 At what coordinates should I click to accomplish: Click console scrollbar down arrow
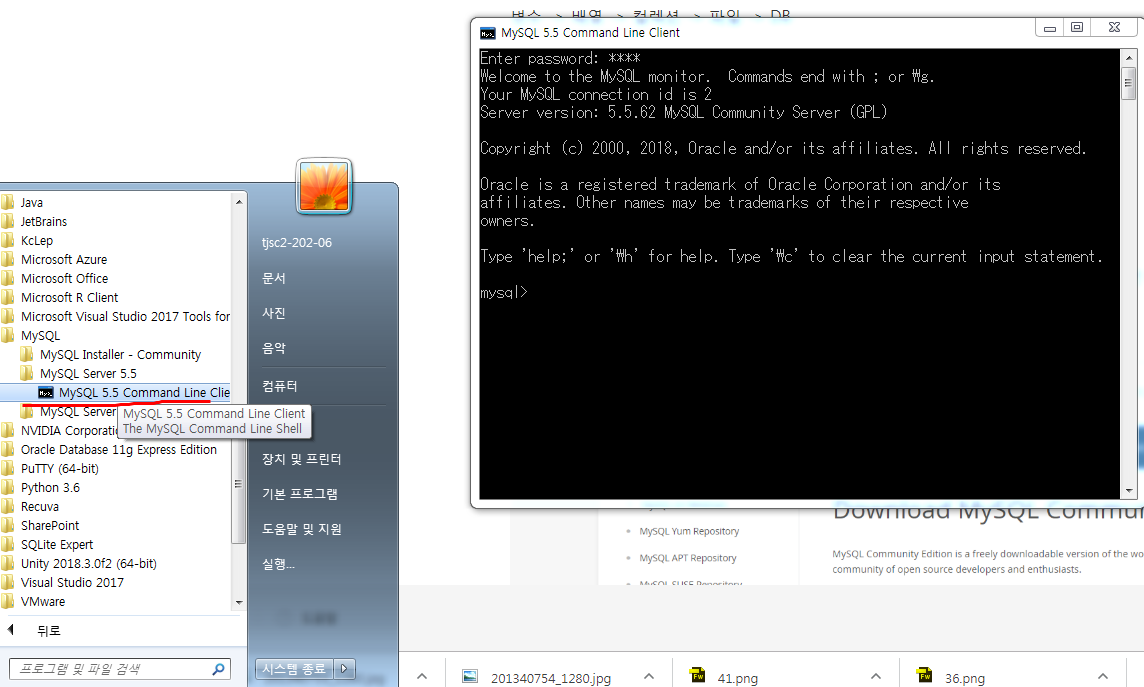[x=1129, y=491]
